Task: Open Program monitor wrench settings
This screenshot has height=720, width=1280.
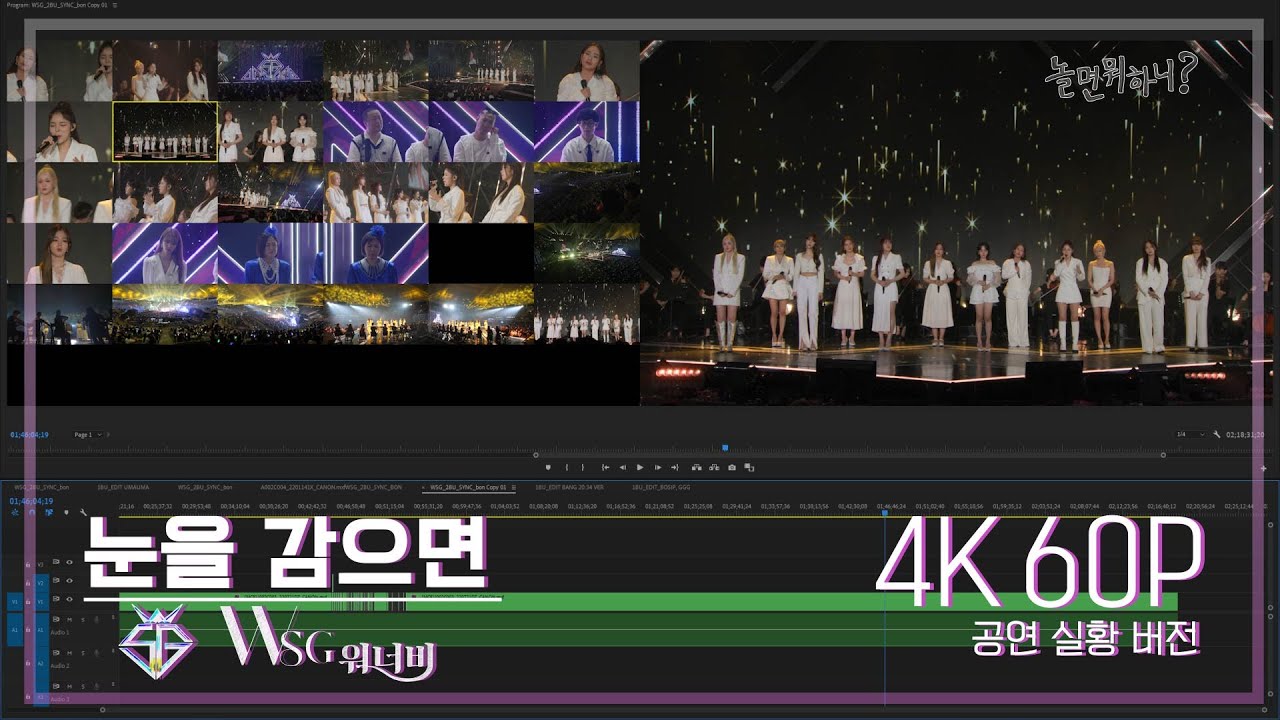Action: click(x=1217, y=435)
